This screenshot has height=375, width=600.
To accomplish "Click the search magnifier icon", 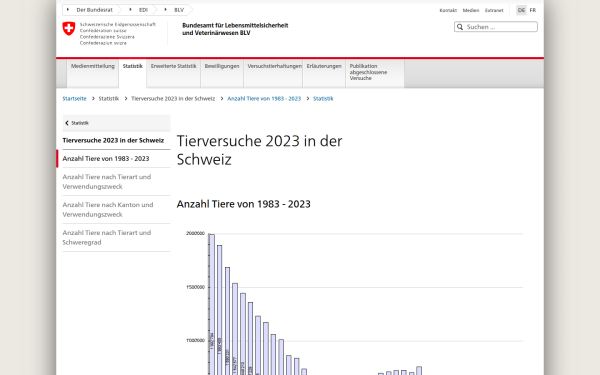I will pyautogui.click(x=460, y=27).
